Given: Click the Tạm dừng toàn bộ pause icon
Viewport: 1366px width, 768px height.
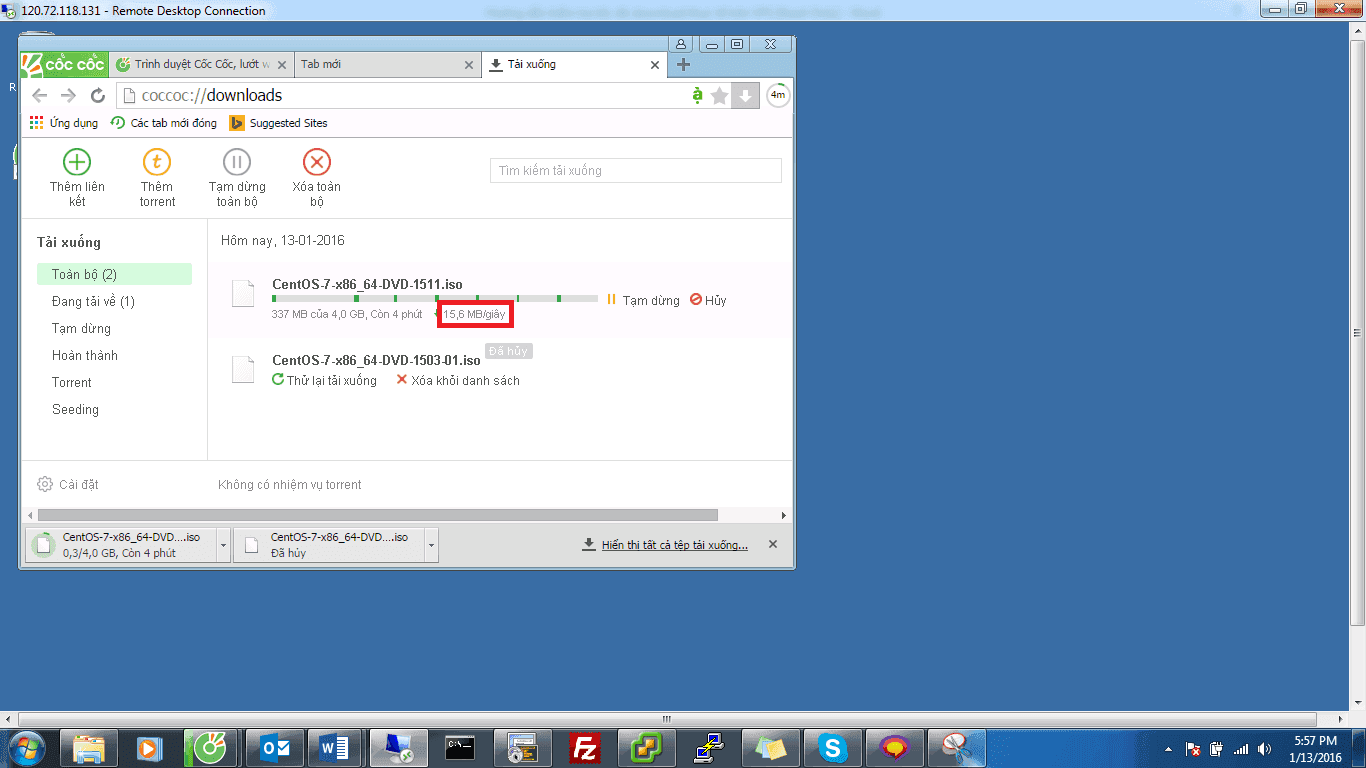Looking at the screenshot, I should click(x=237, y=161).
